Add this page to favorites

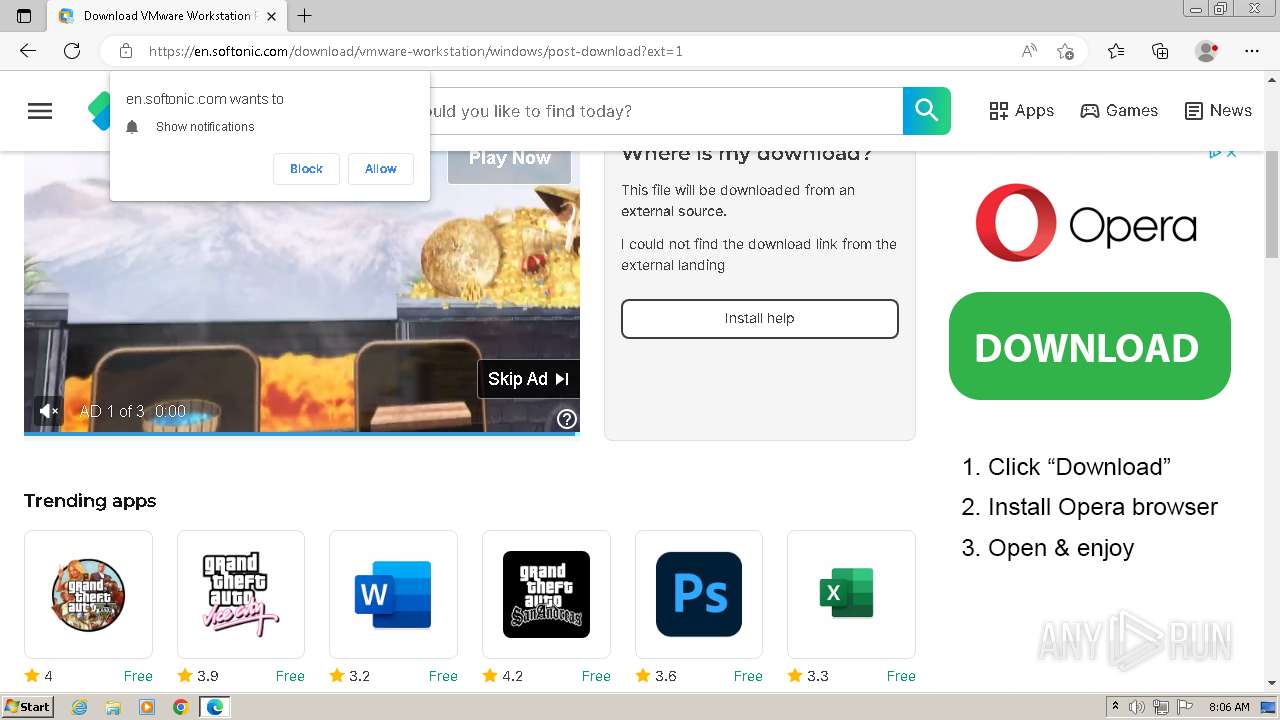pyautogui.click(x=1065, y=51)
